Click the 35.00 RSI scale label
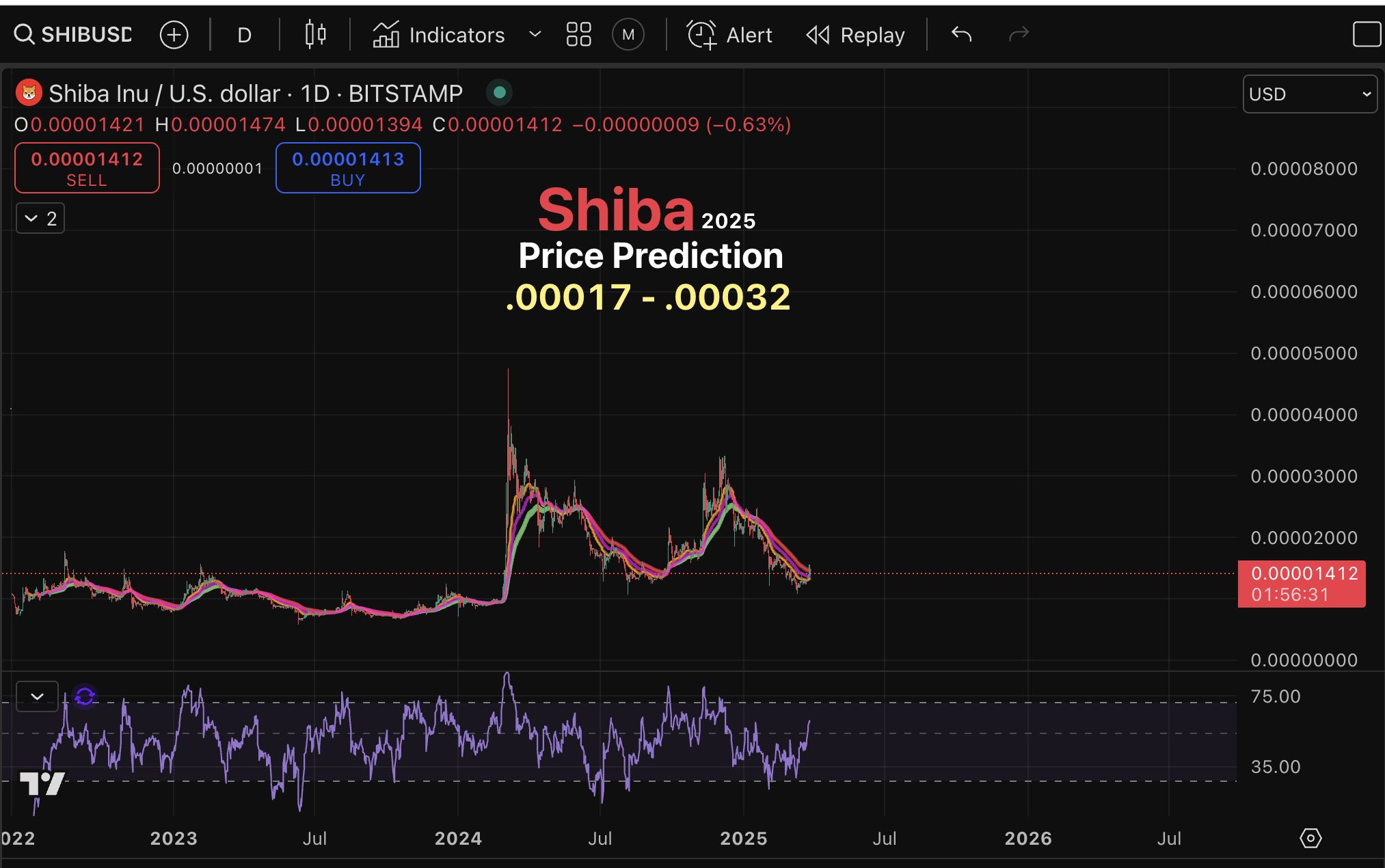1385x868 pixels. tap(1276, 767)
